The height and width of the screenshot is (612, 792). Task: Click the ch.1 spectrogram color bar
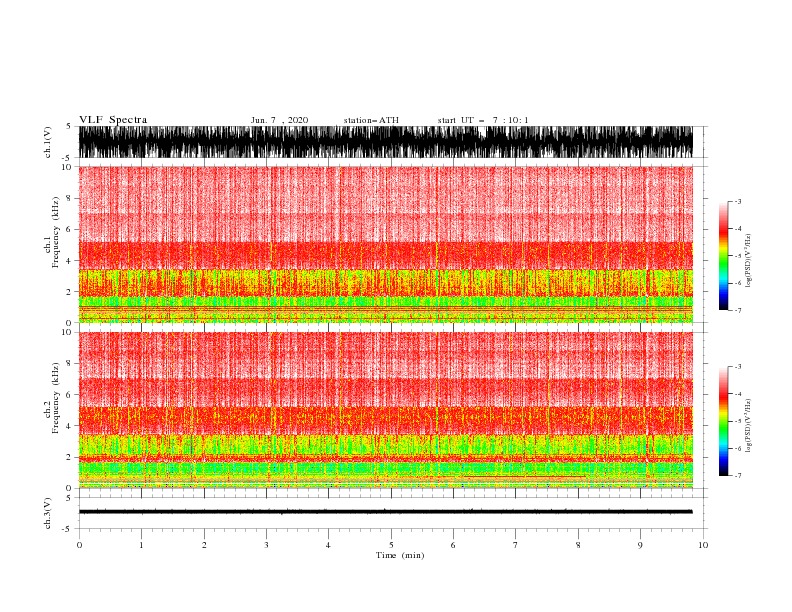pos(724,255)
